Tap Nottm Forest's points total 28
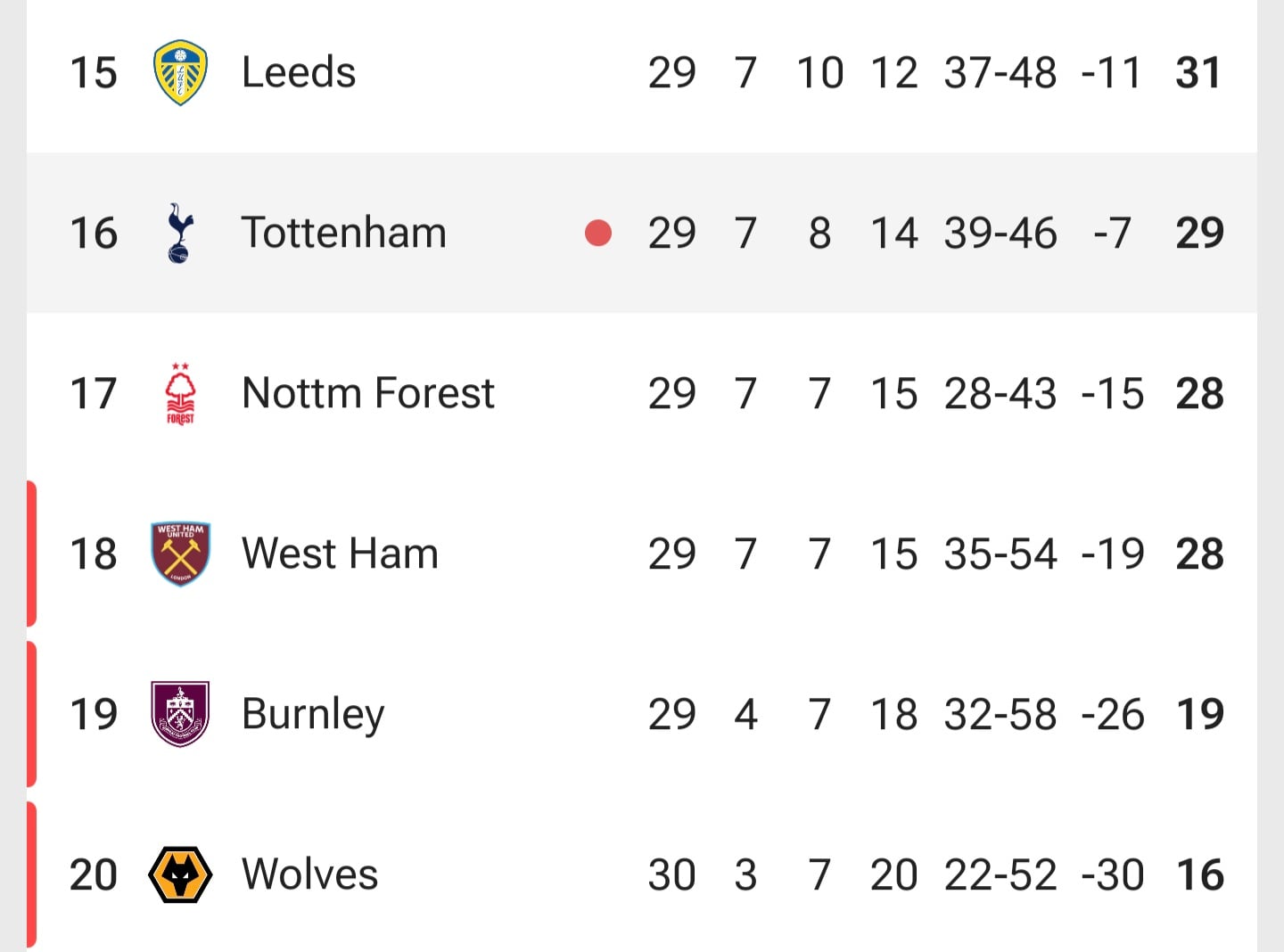This screenshot has width=1284, height=952. click(x=1199, y=393)
